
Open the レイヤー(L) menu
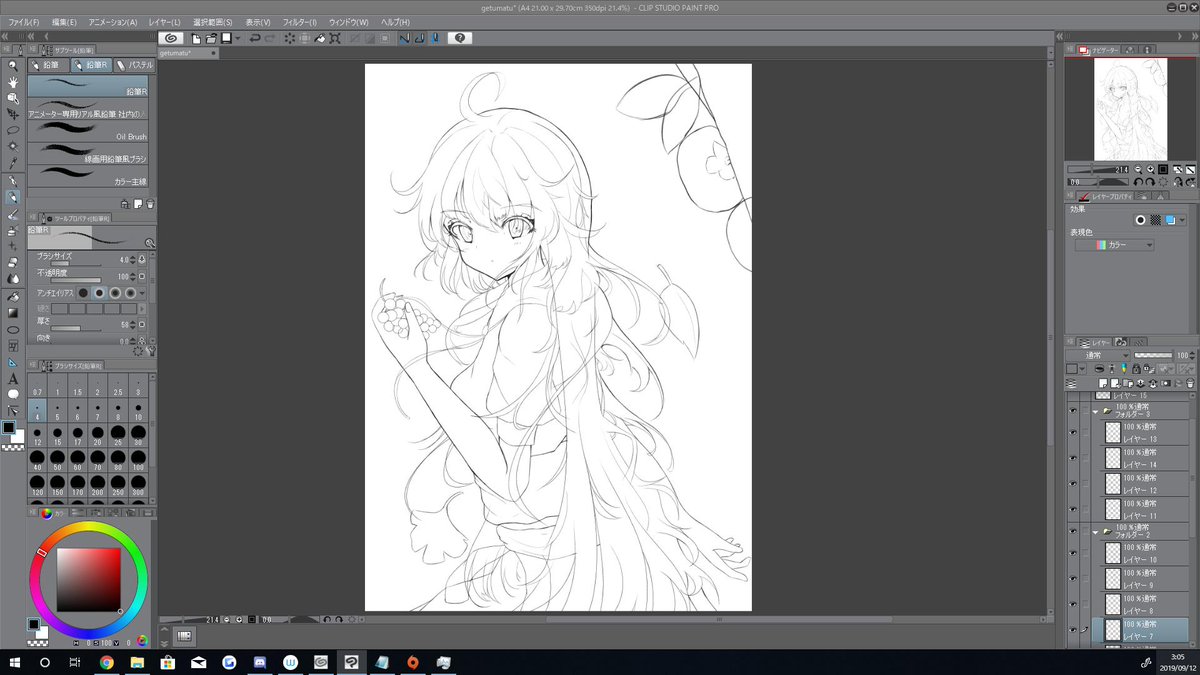click(x=164, y=21)
